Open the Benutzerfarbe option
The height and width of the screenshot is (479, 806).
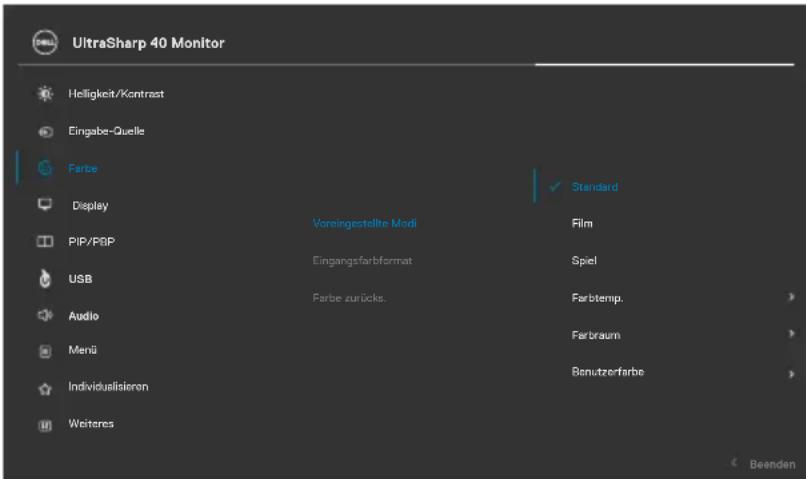pos(608,372)
